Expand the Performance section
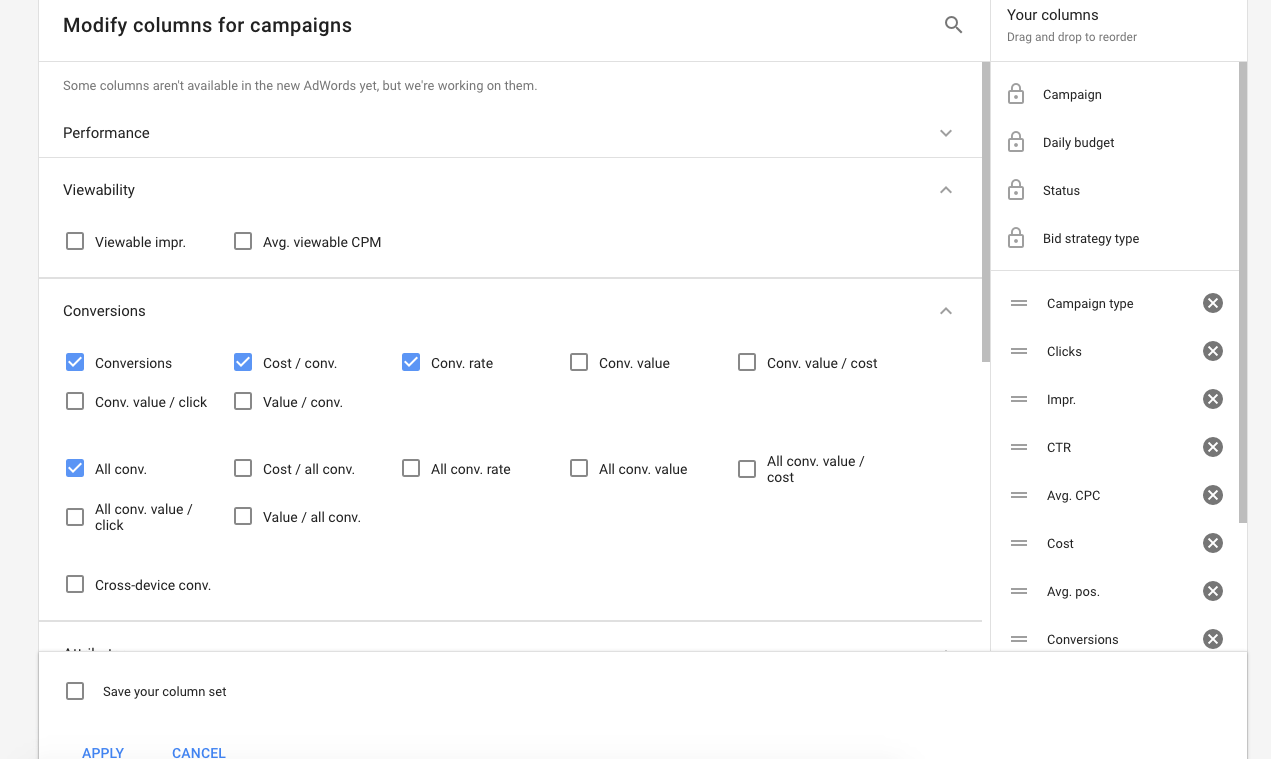Image resolution: width=1271 pixels, height=759 pixels. 945,132
